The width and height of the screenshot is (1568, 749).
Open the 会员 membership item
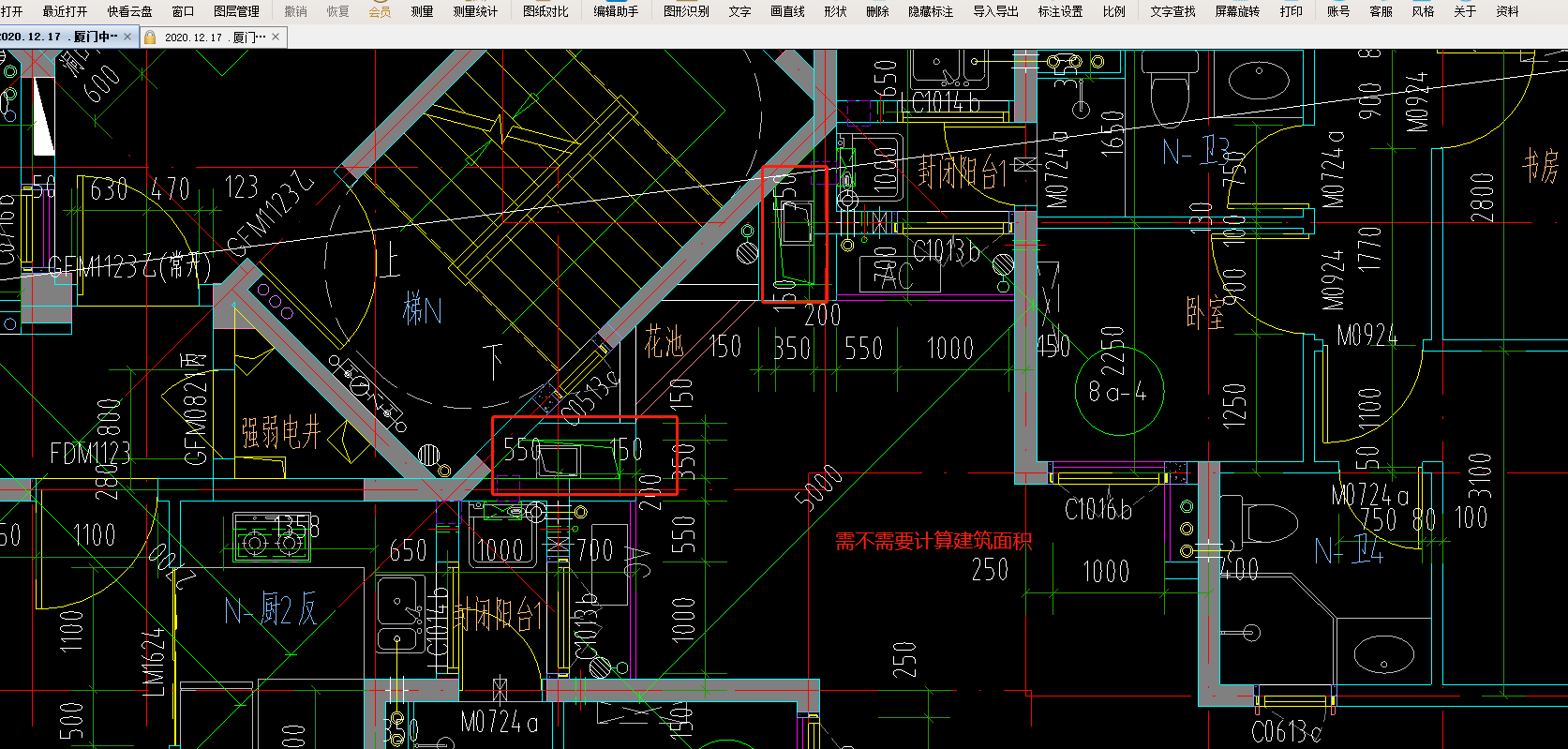[x=380, y=11]
